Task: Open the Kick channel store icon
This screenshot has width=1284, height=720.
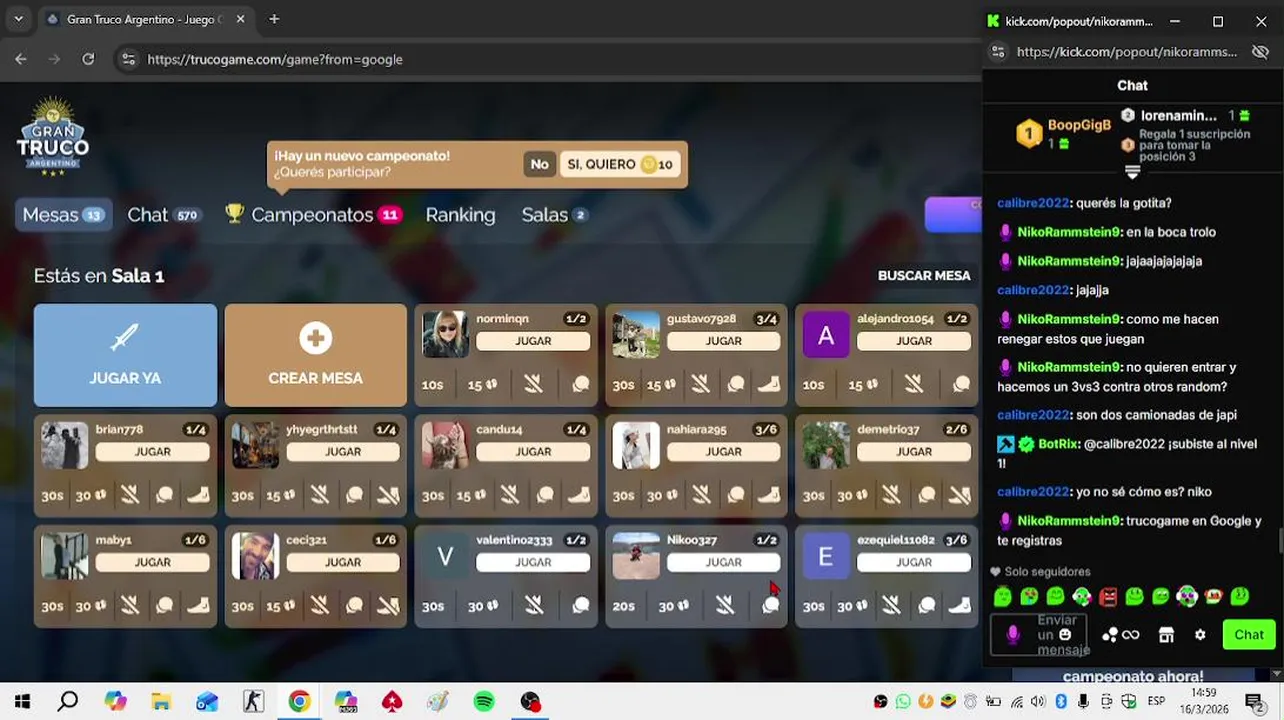Action: click(1166, 635)
